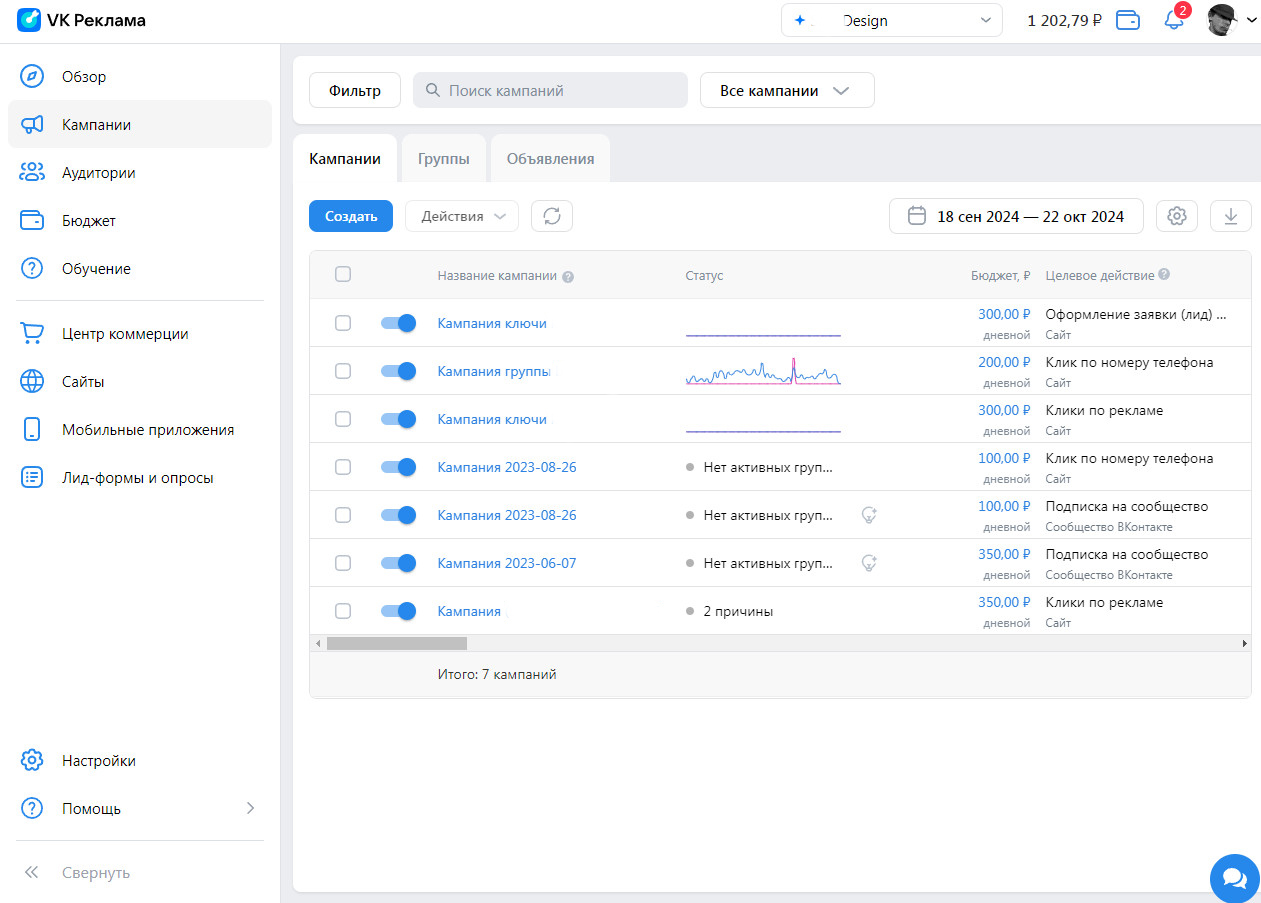Check the select-all checkbox in table header
This screenshot has width=1261, height=903.
(343, 274)
